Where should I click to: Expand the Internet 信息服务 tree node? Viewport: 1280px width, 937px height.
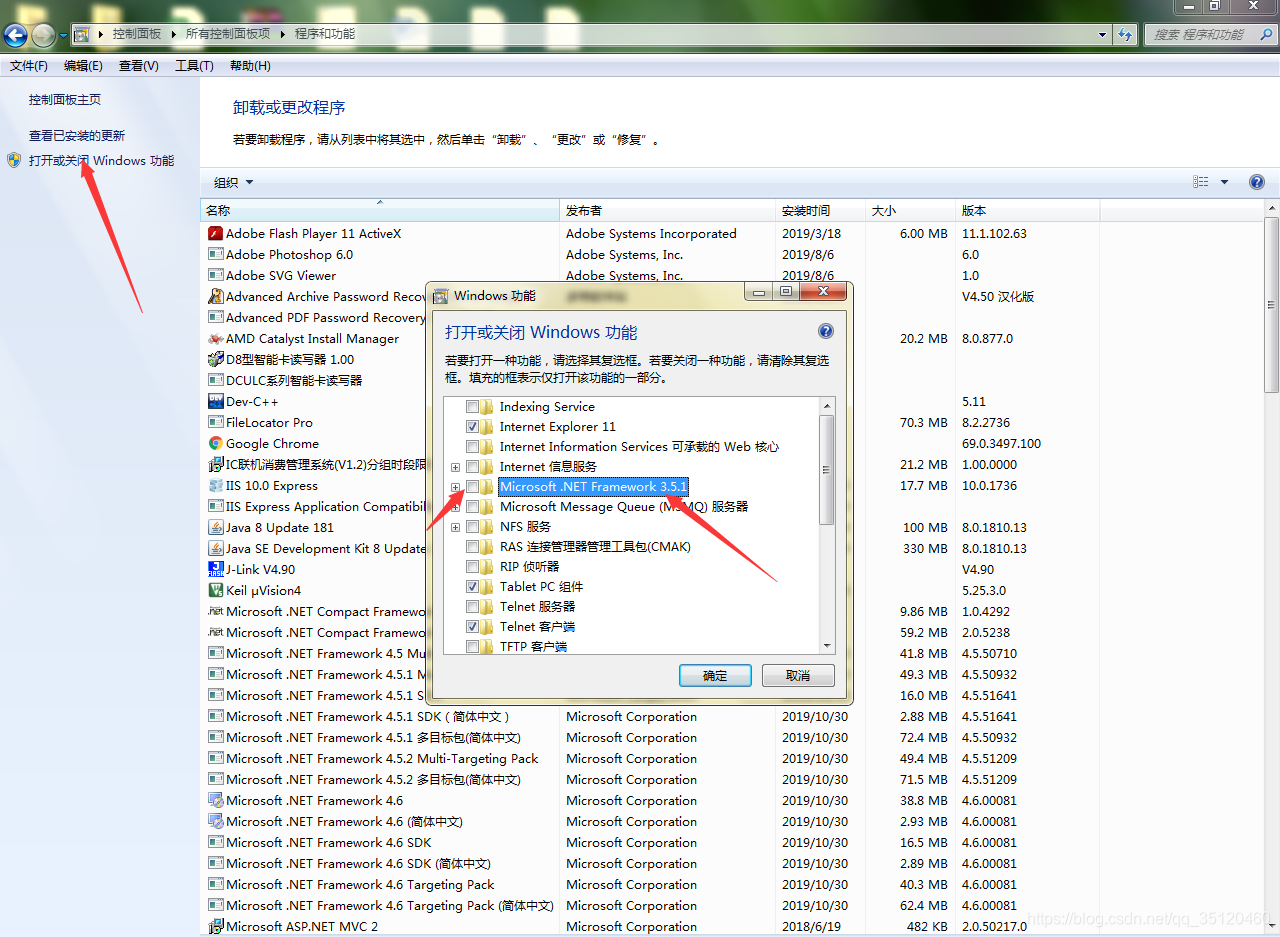click(x=456, y=467)
